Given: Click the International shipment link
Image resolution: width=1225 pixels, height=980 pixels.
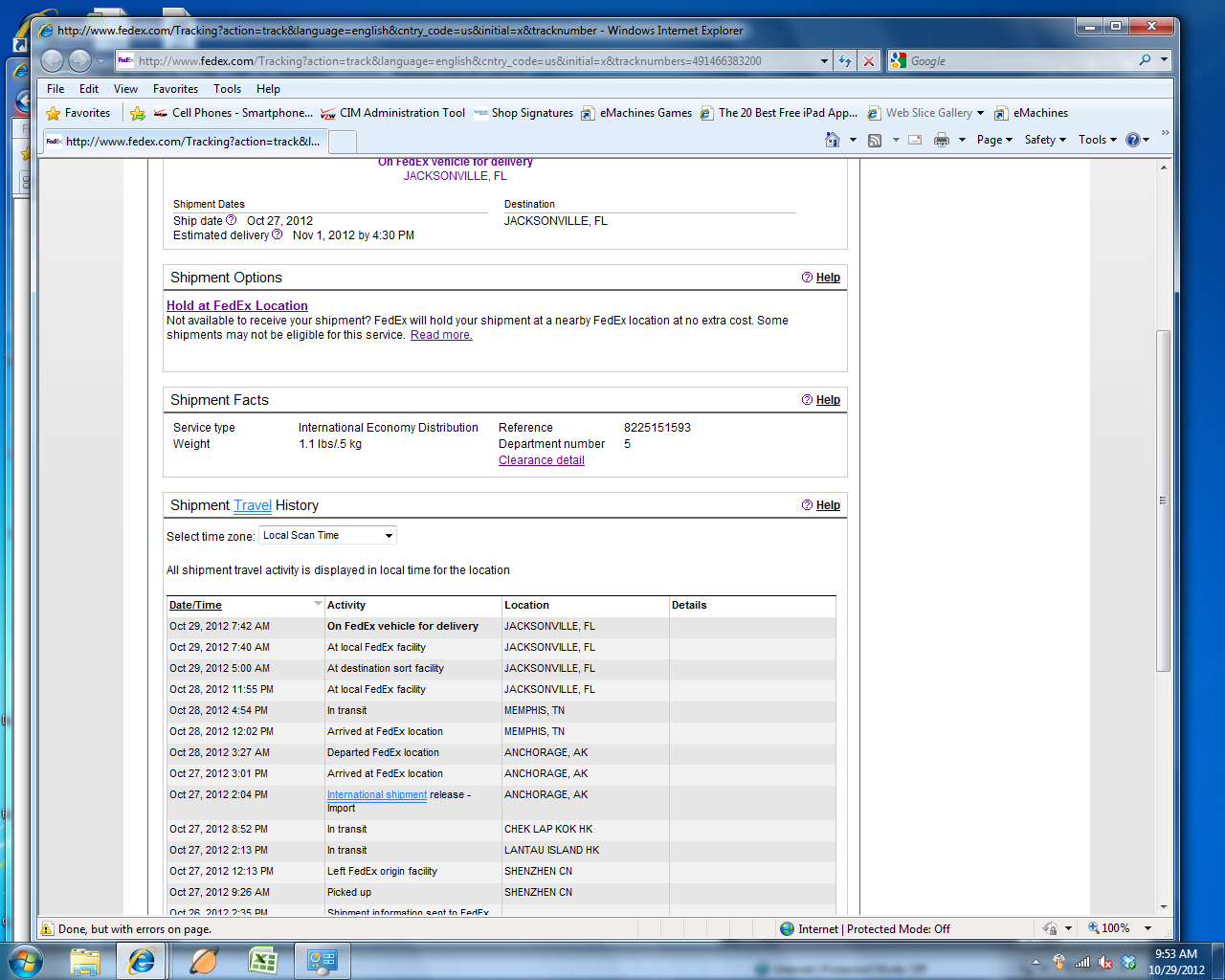Looking at the screenshot, I should pos(377,794).
